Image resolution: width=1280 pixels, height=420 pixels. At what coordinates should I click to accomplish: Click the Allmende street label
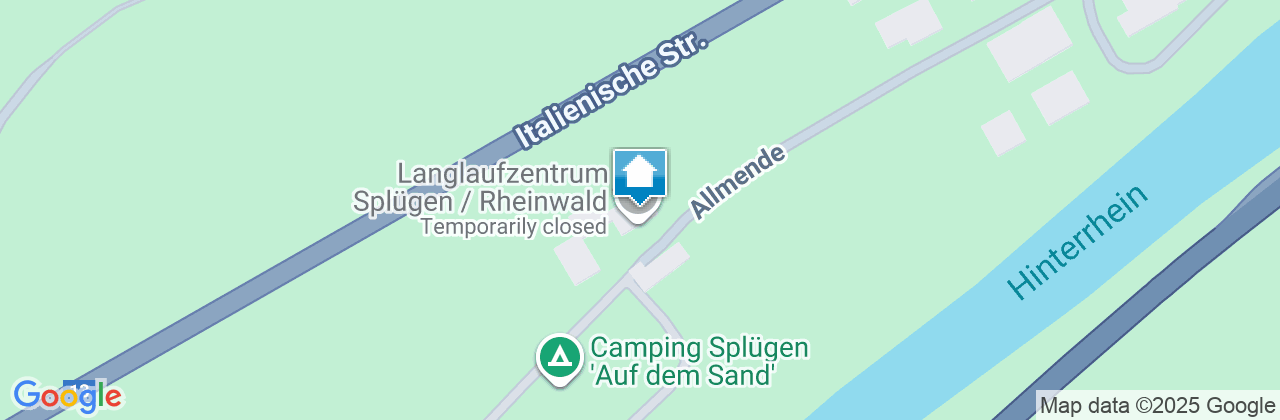pos(739,182)
